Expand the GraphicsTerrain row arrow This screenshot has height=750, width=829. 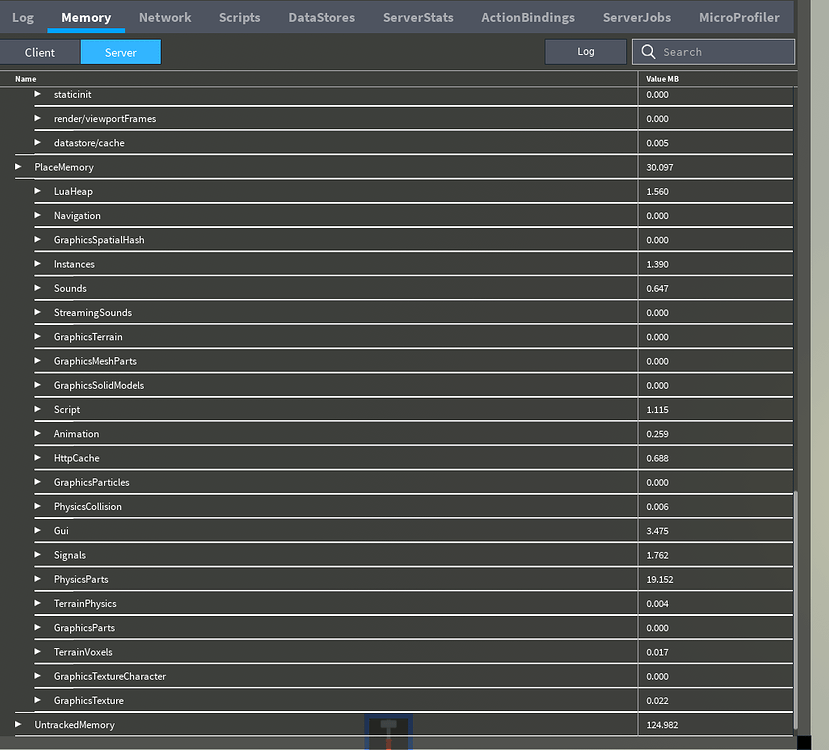point(38,337)
